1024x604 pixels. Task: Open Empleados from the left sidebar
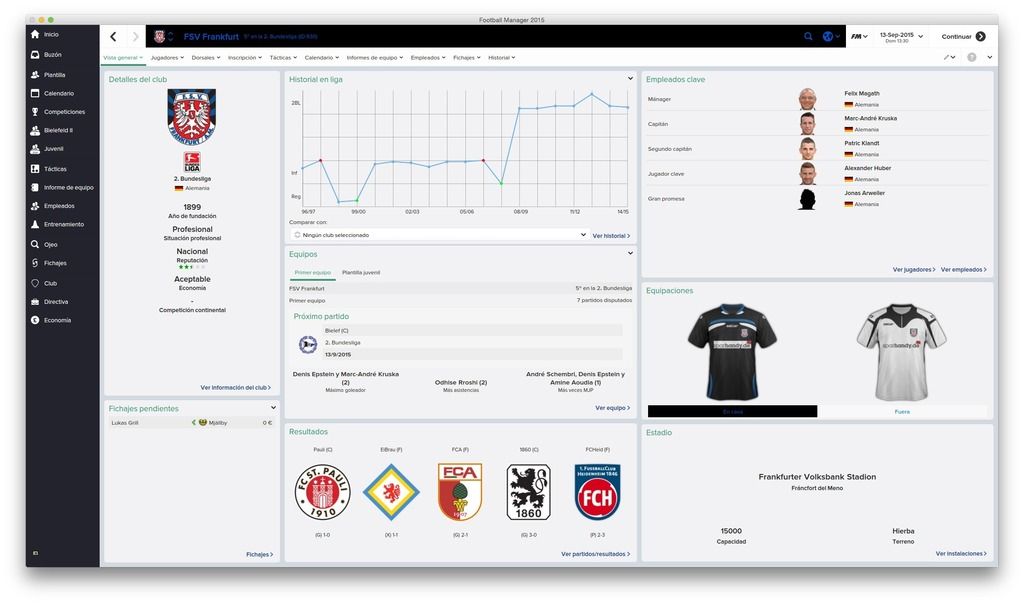(53, 206)
